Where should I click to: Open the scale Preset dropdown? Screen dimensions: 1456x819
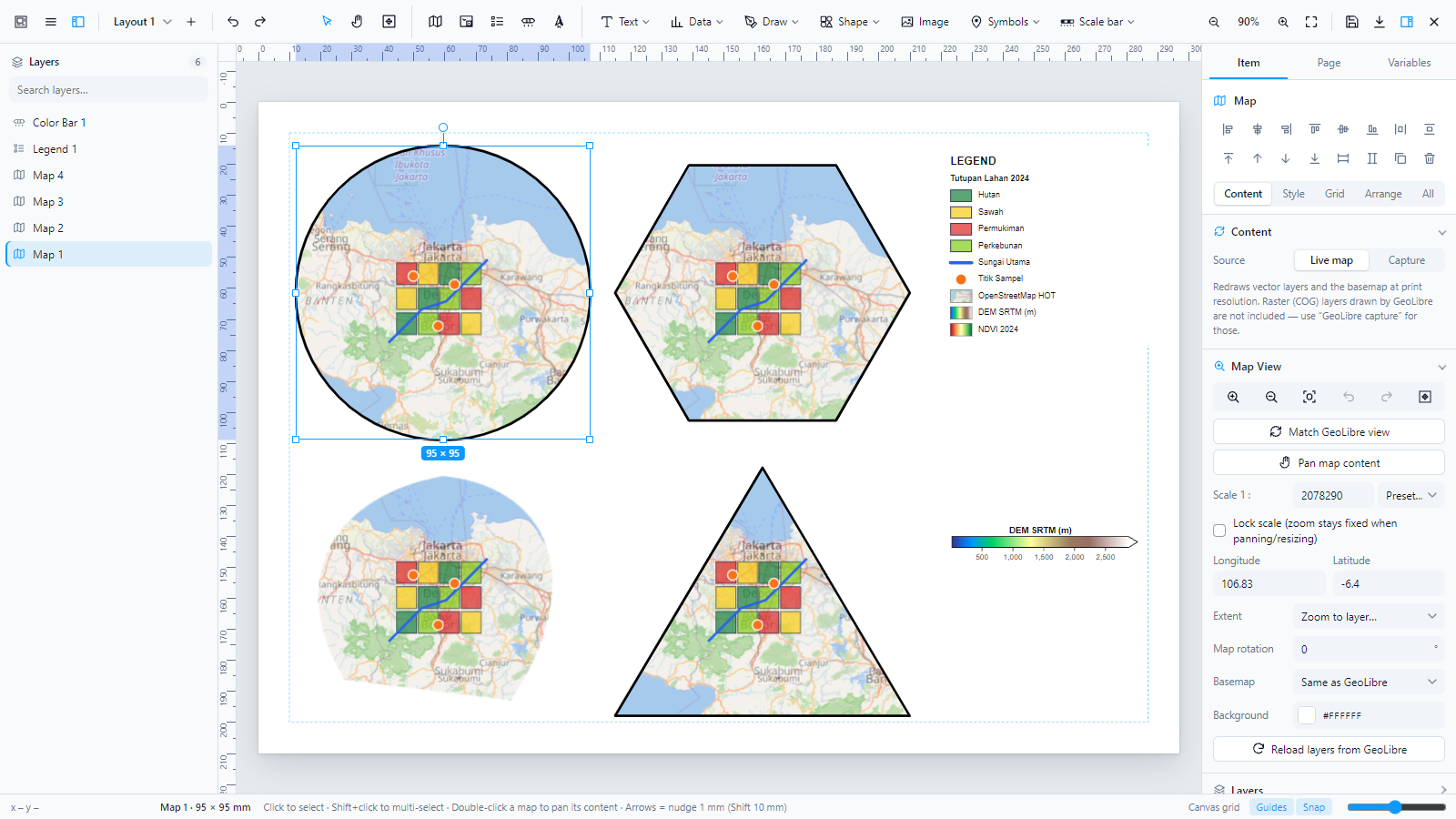1411,495
